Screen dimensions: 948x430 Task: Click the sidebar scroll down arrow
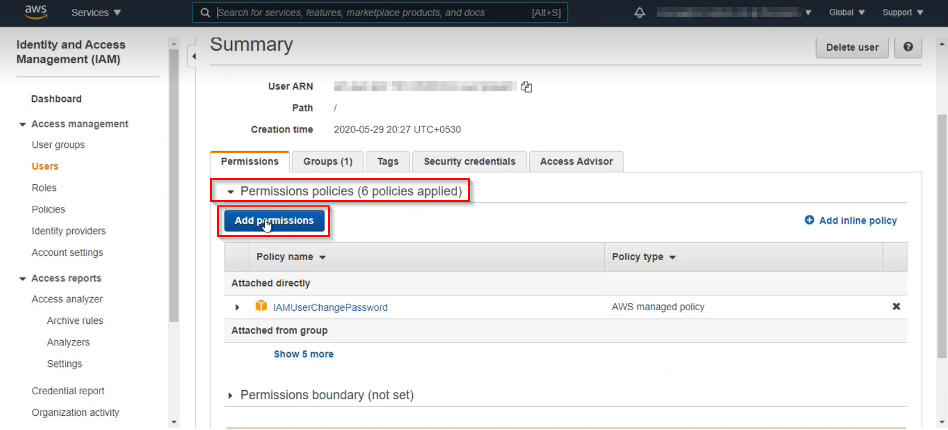click(174, 422)
